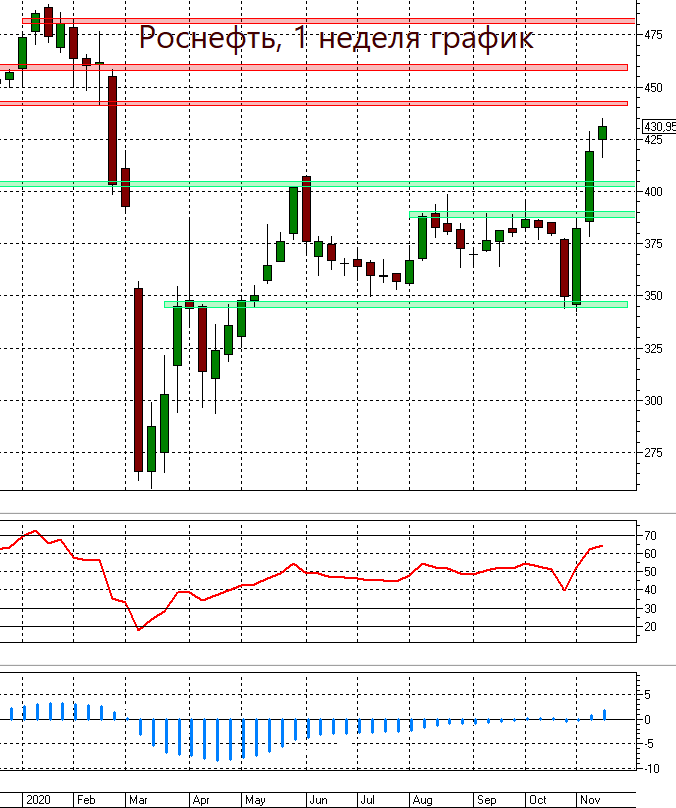The width and height of the screenshot is (676, 808).
Task: Click the current price label 430,95
Action: (660, 126)
